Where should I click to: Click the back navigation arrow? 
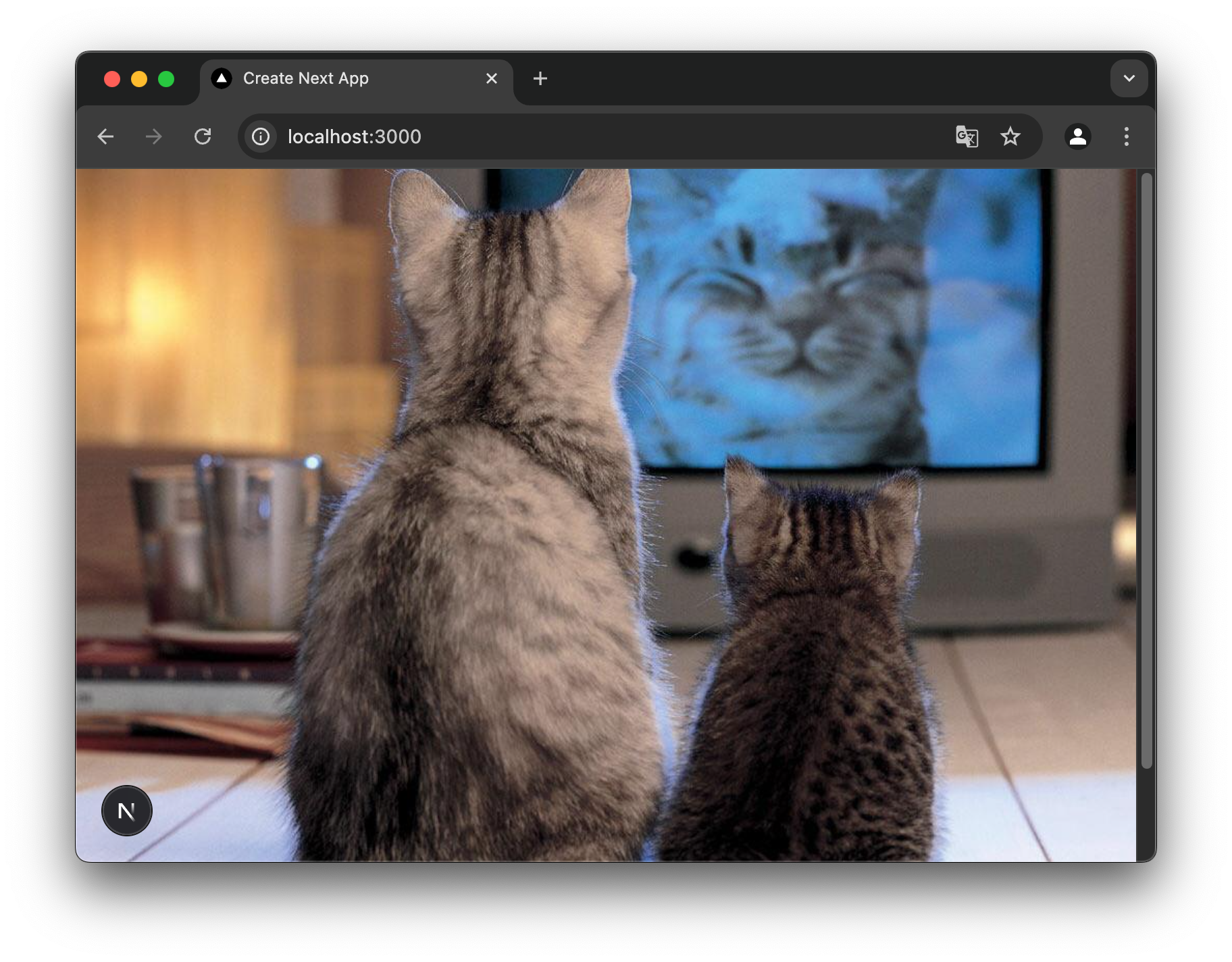pyautogui.click(x=105, y=136)
